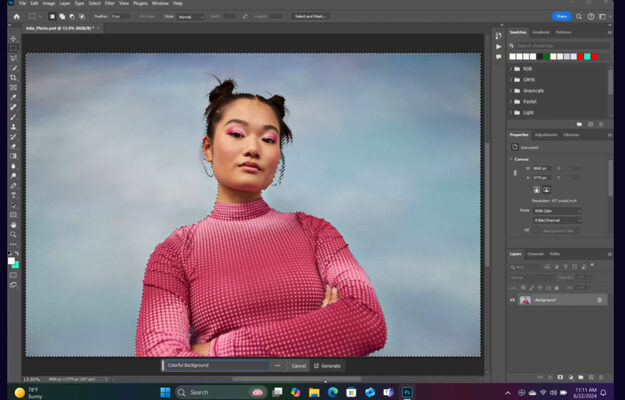The image size is (625, 400).
Task: Expand the RGB swatch folder
Action: point(511,69)
